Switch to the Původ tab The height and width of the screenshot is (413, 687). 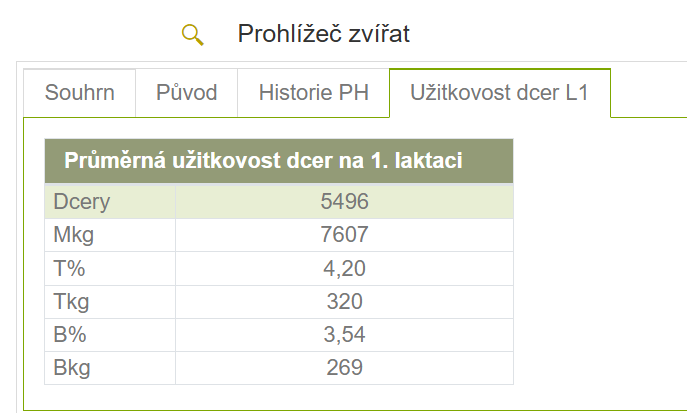tap(187, 93)
